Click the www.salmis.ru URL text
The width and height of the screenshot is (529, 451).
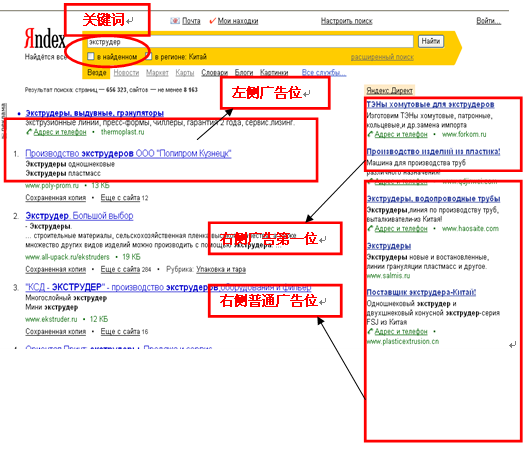[388, 276]
